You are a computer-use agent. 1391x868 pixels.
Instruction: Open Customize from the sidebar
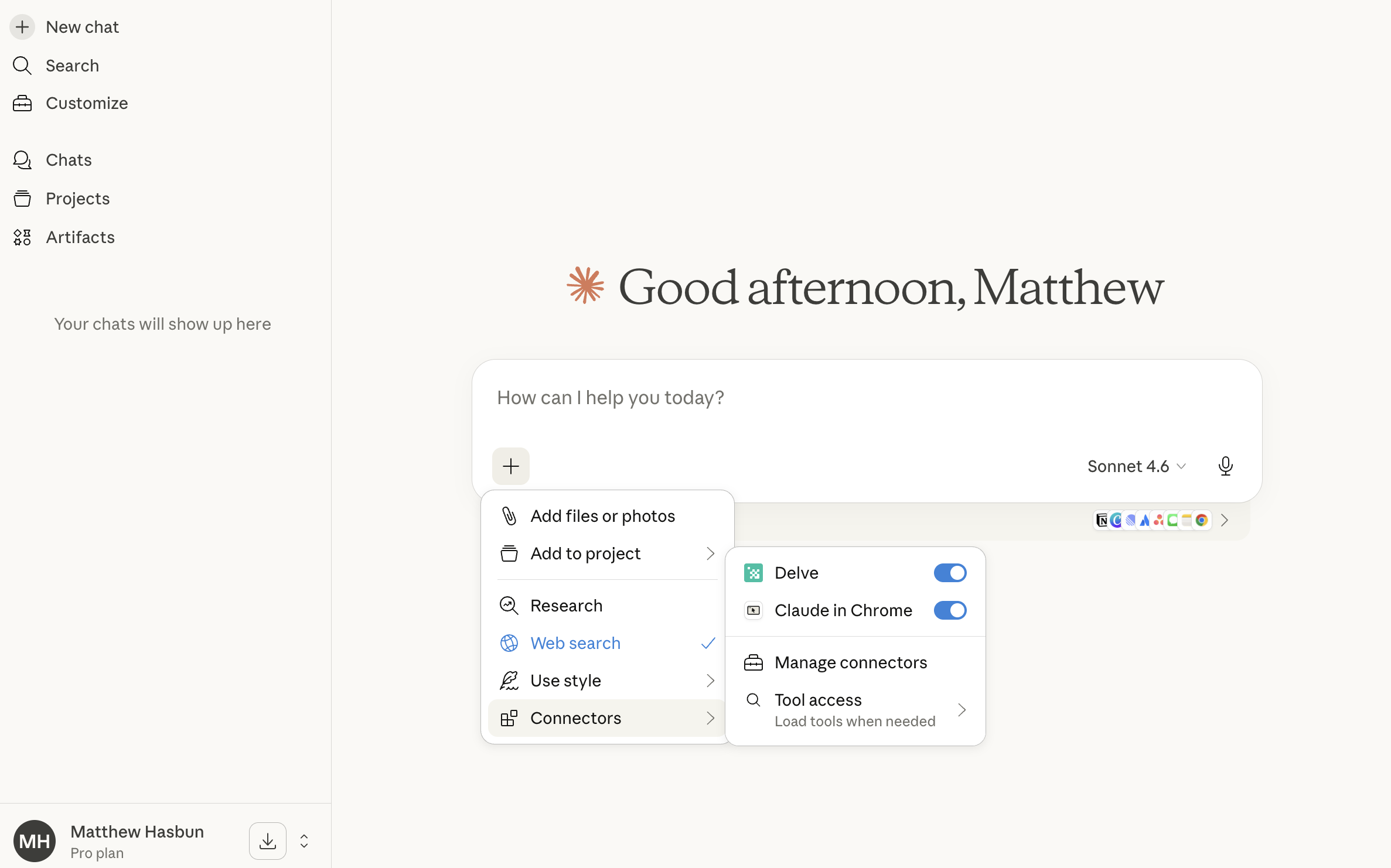(86, 103)
